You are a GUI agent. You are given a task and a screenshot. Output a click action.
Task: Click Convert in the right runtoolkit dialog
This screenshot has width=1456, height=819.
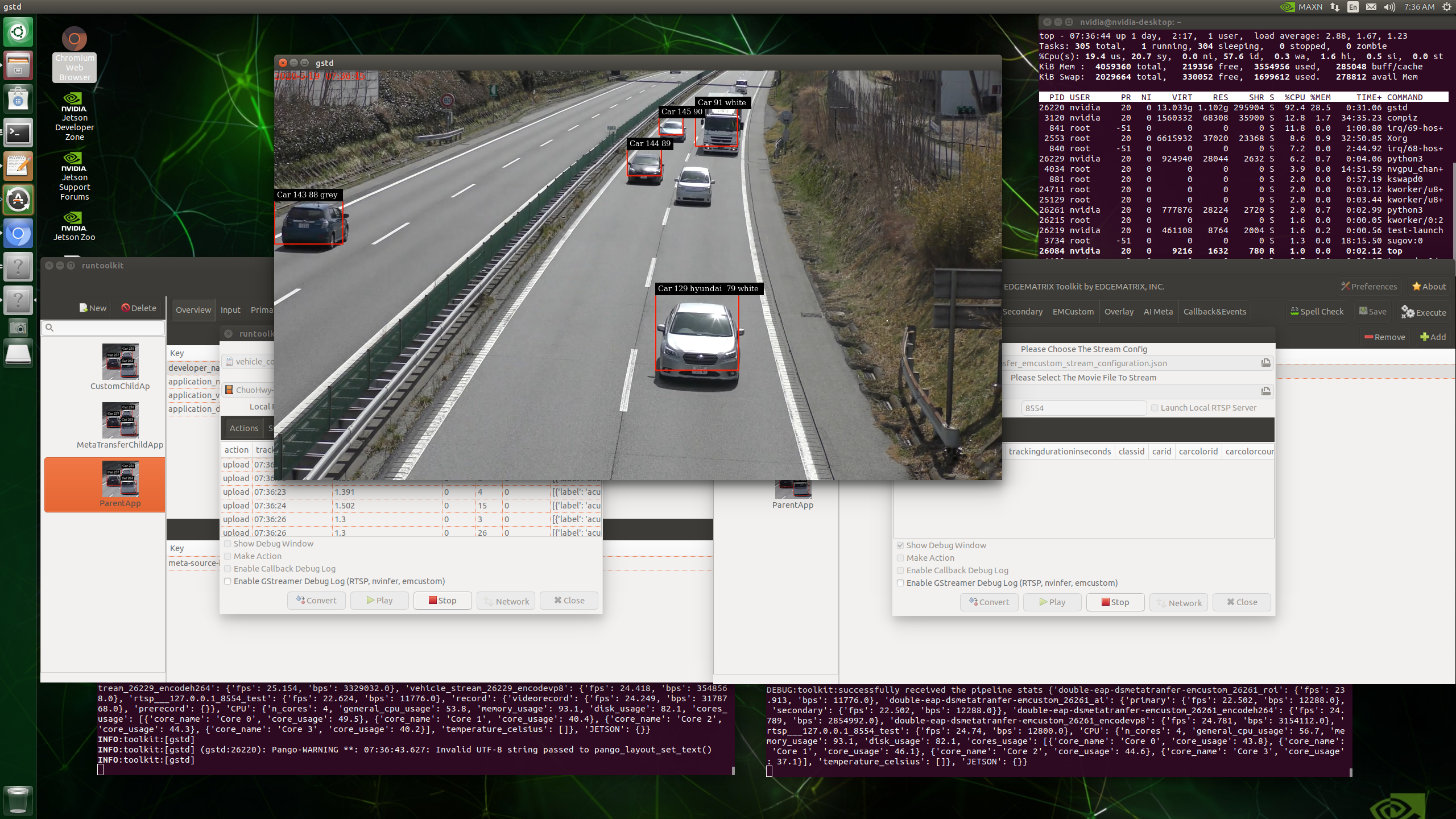(989, 602)
